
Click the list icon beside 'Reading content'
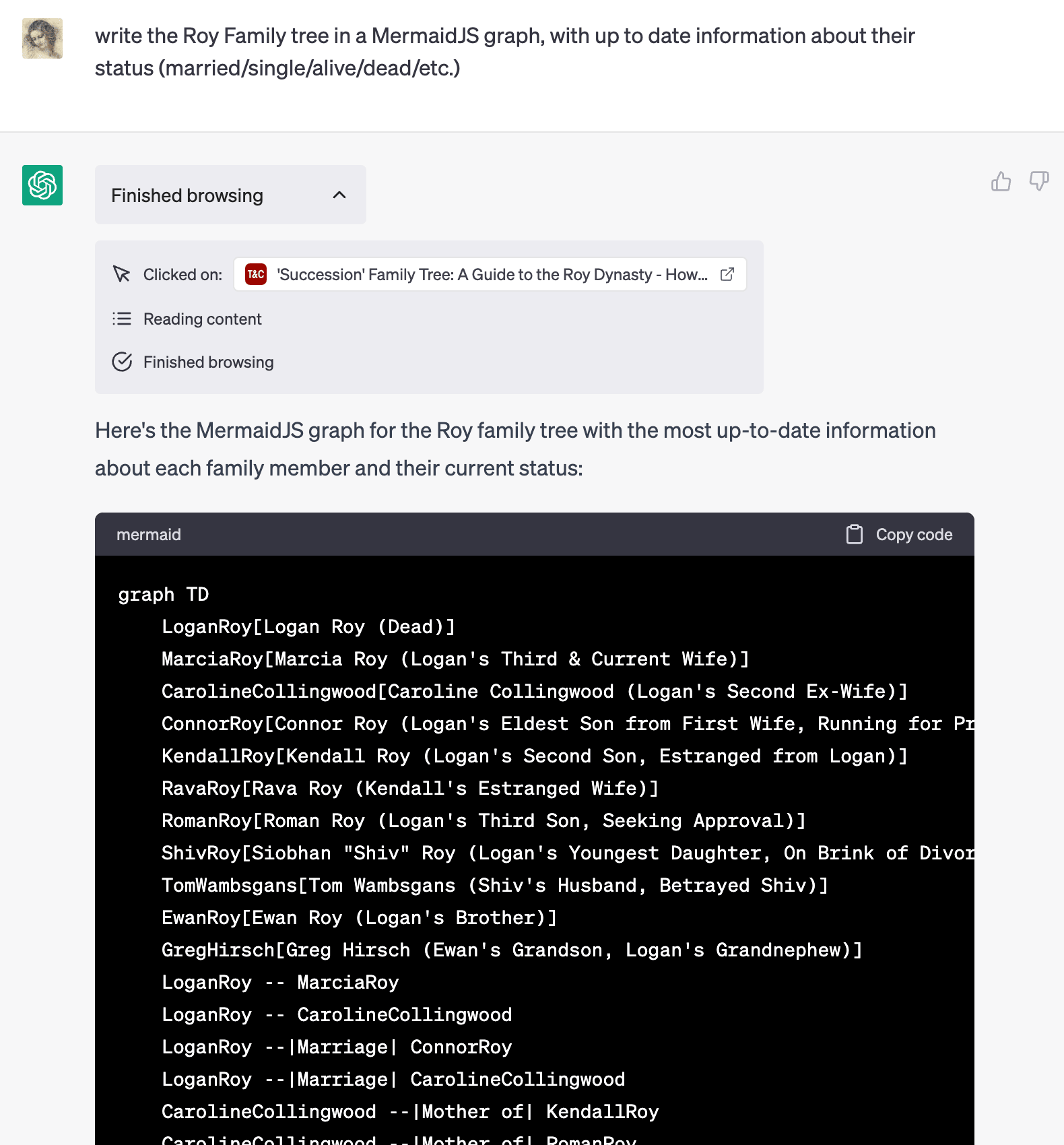point(122,319)
